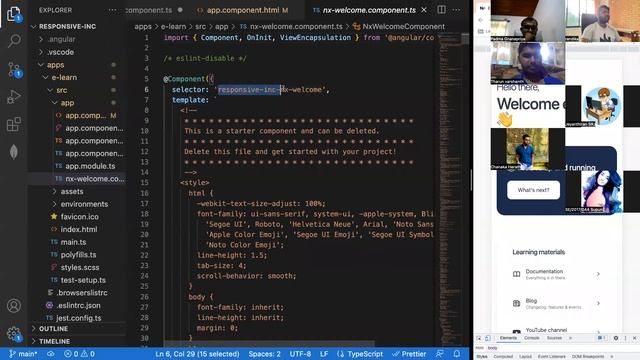Open Source Control view icon
Image resolution: width=640 pixels, height=360 pixels.
(14, 70)
